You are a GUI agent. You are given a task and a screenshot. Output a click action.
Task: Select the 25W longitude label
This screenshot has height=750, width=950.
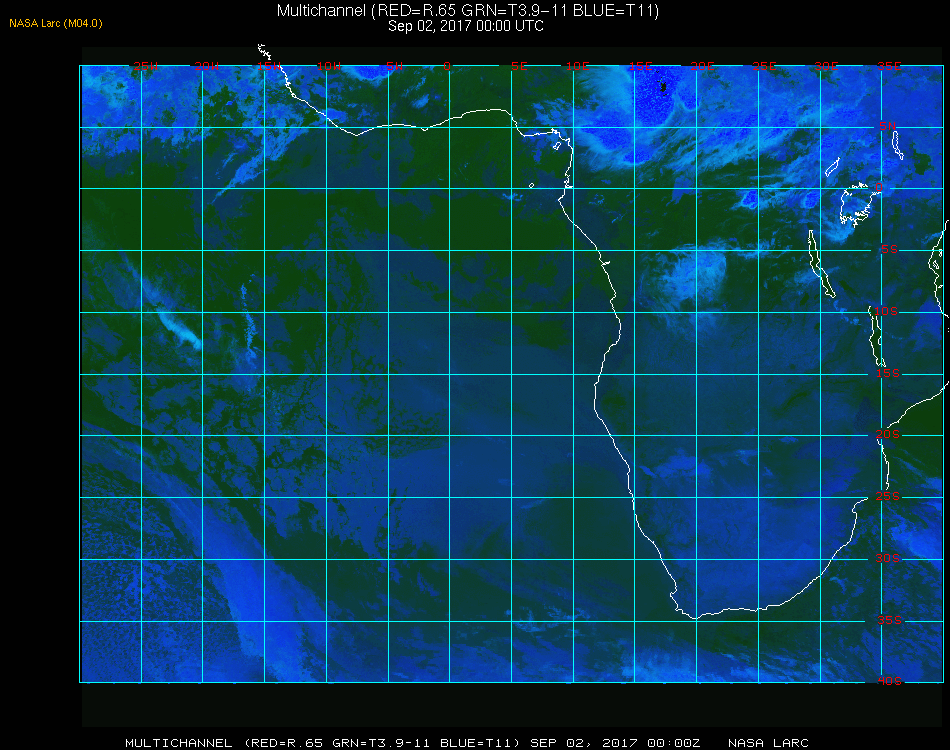(145, 66)
